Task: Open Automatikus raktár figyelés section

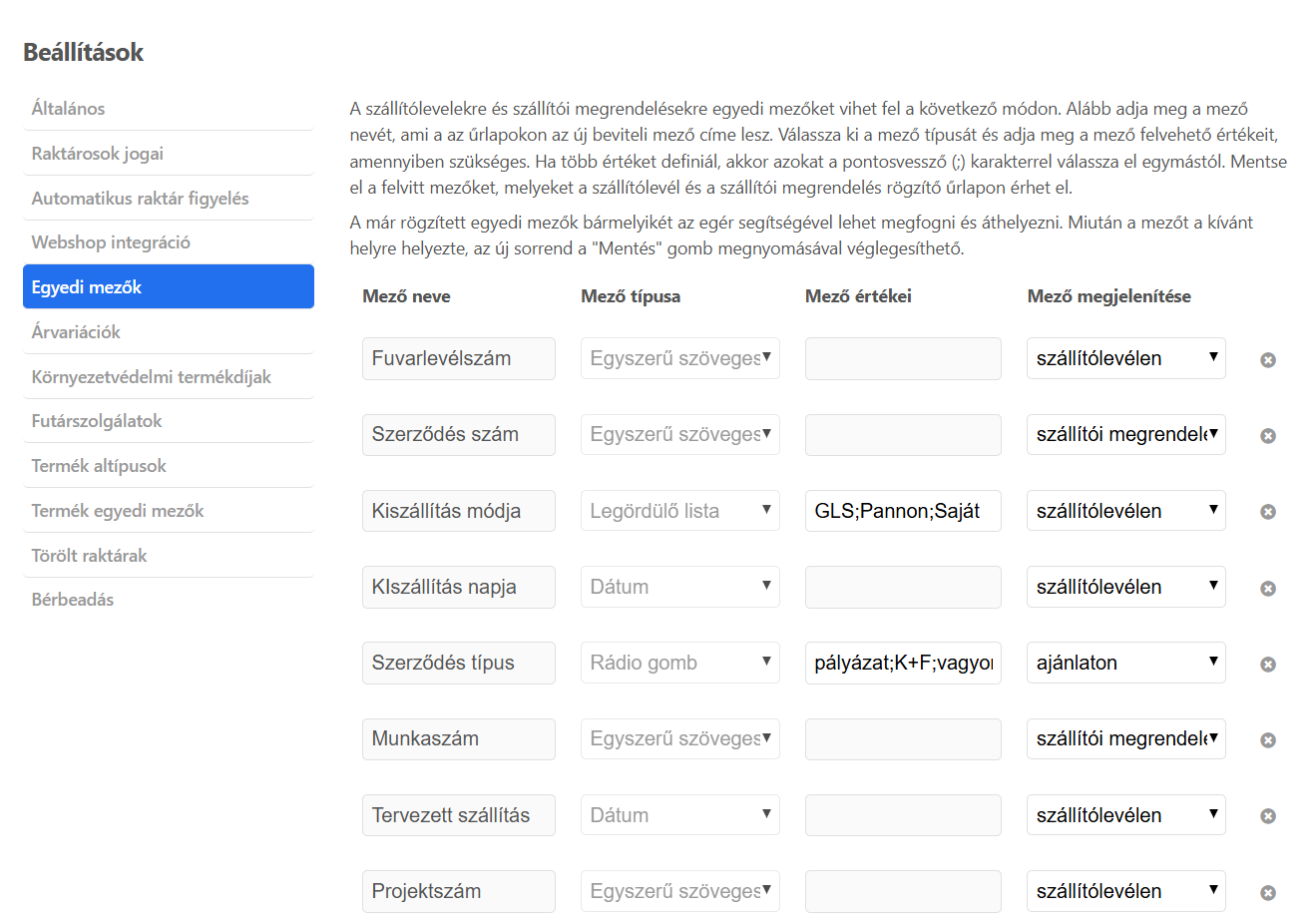Action: click(x=169, y=199)
